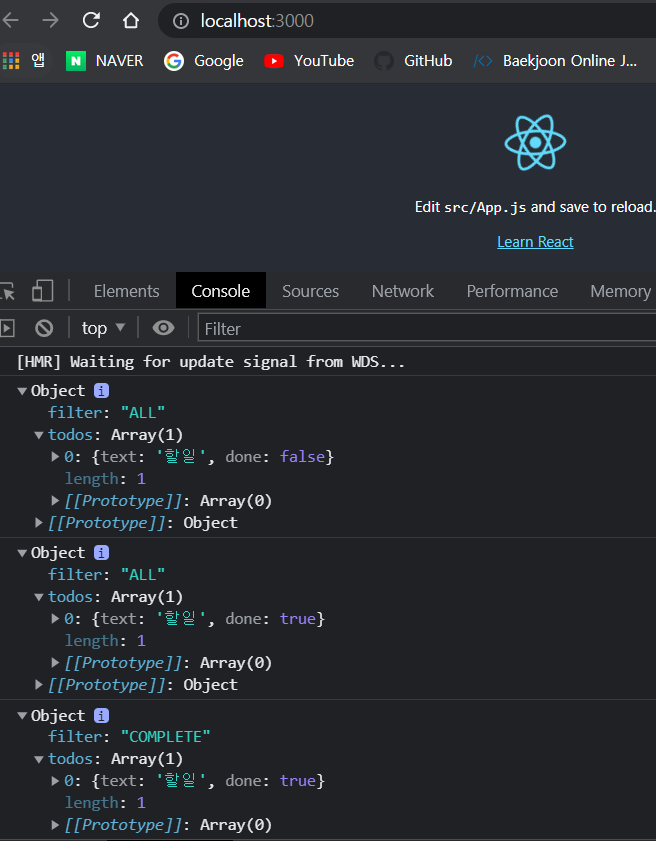Expand Object prototype of second Object
Image resolution: width=656 pixels, height=841 pixels.
point(39,685)
